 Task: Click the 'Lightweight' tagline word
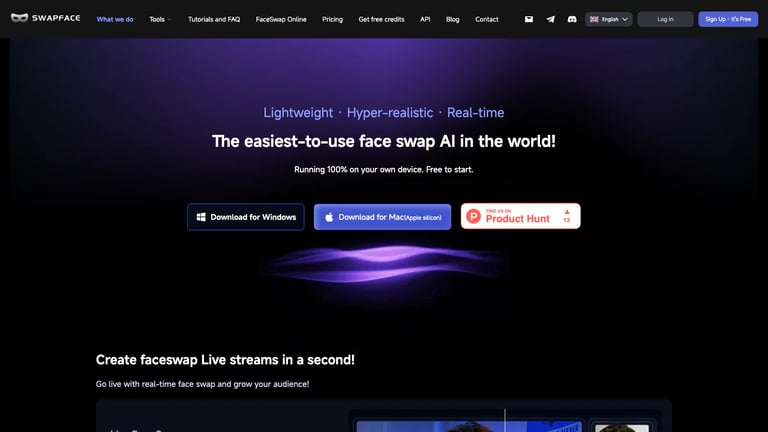[298, 113]
